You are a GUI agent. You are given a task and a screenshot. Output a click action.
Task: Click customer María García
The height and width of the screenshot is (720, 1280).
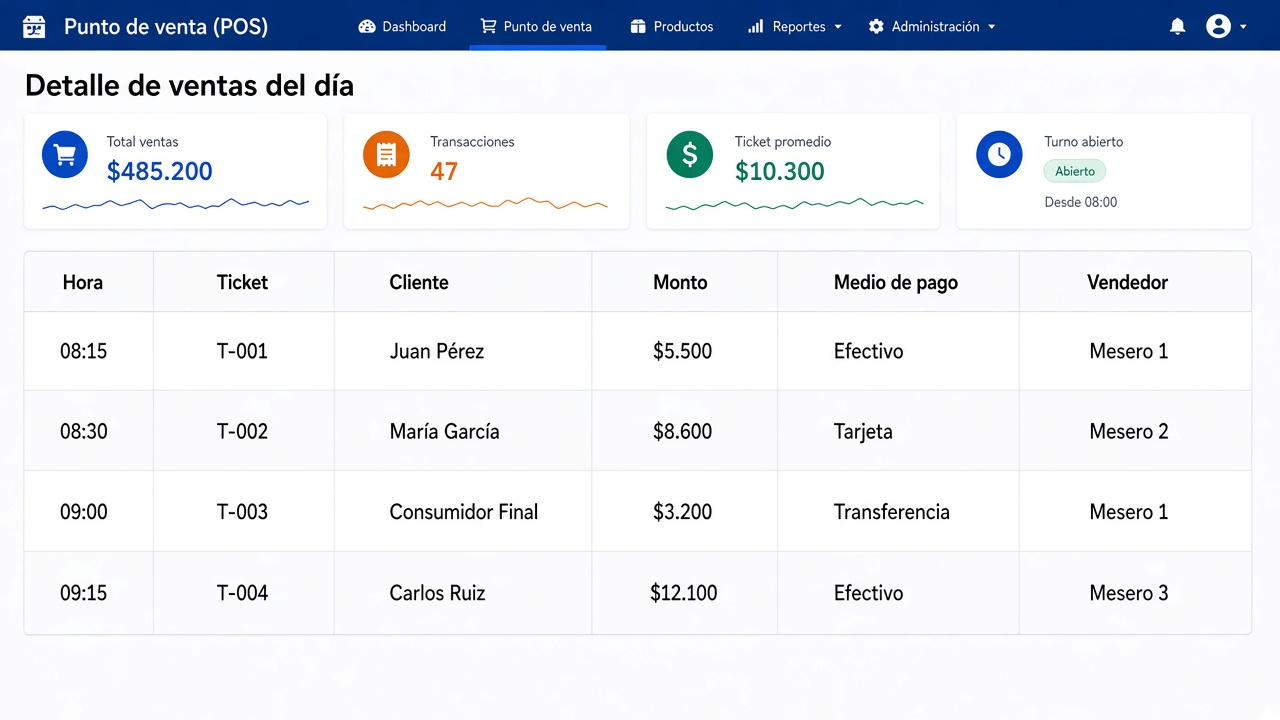pos(444,431)
